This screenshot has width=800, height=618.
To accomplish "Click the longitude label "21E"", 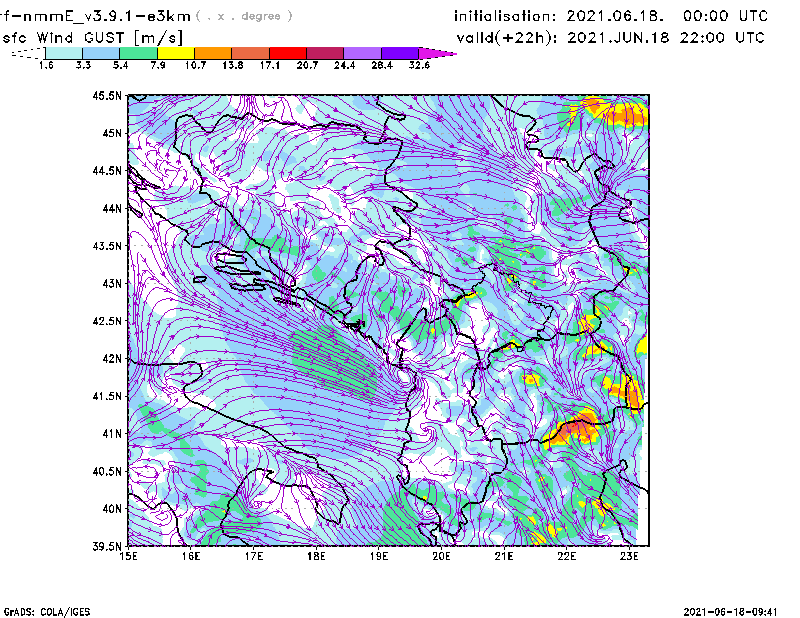I will pos(504,556).
